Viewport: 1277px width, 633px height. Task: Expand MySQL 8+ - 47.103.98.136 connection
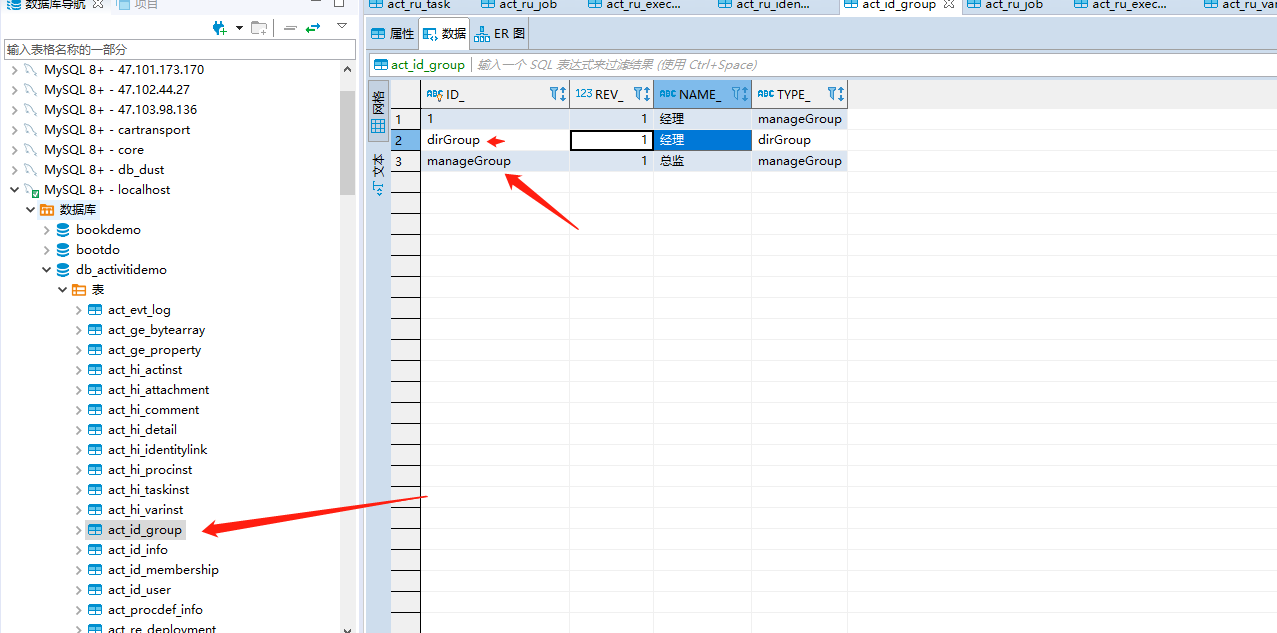click(14, 110)
